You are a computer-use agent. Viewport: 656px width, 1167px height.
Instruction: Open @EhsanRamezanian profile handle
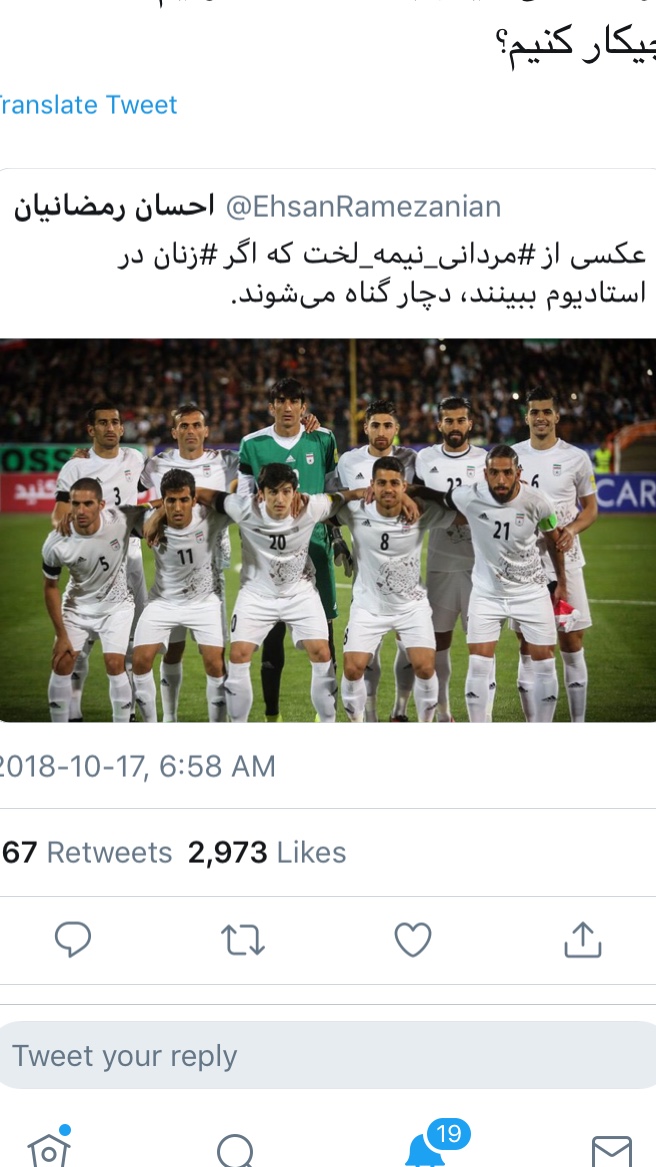[x=363, y=206]
